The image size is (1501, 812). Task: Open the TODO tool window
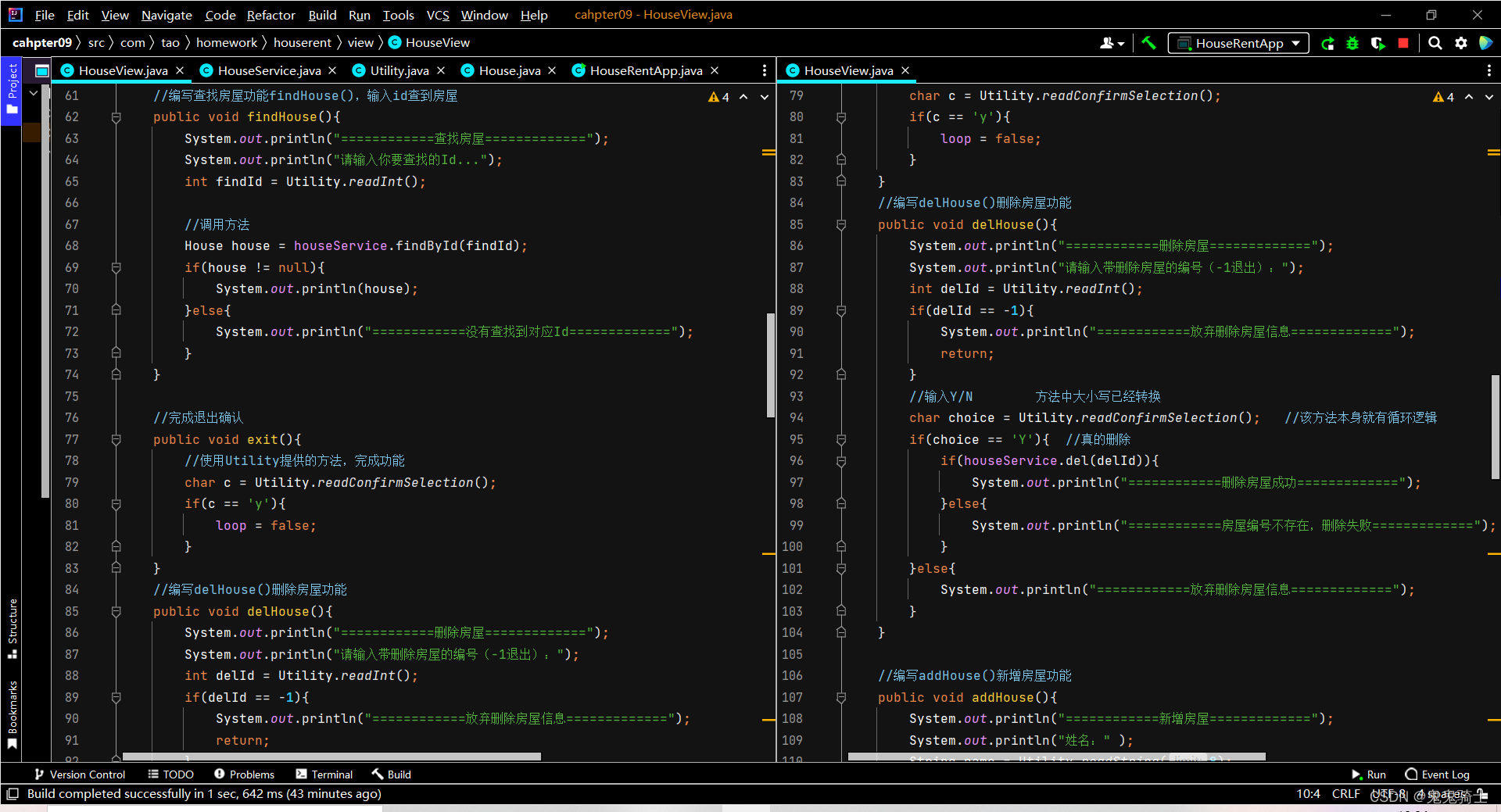click(170, 774)
